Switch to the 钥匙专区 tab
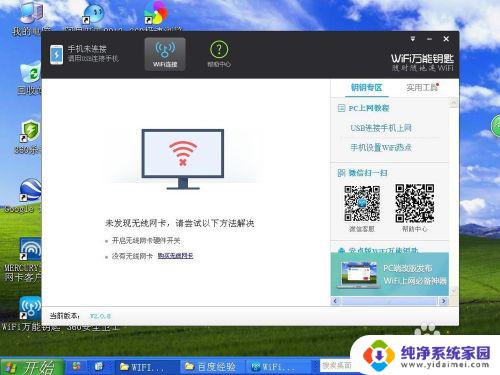 (x=366, y=88)
